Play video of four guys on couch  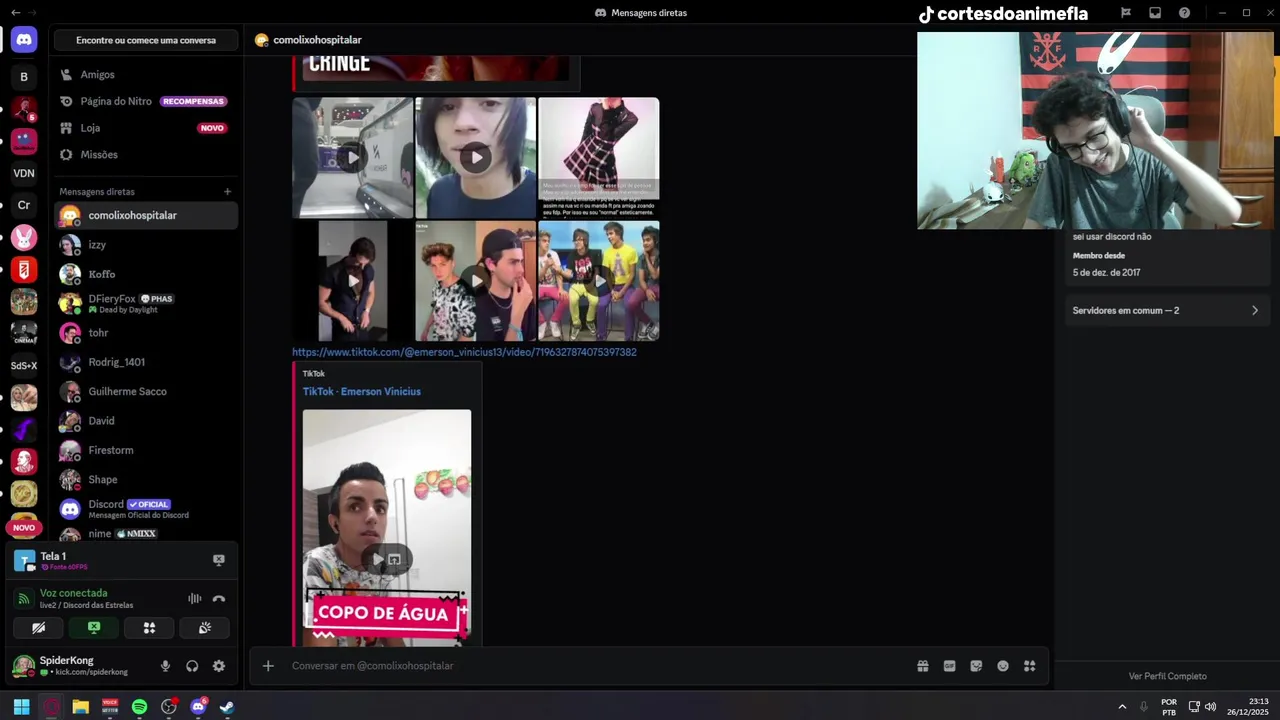tap(599, 281)
